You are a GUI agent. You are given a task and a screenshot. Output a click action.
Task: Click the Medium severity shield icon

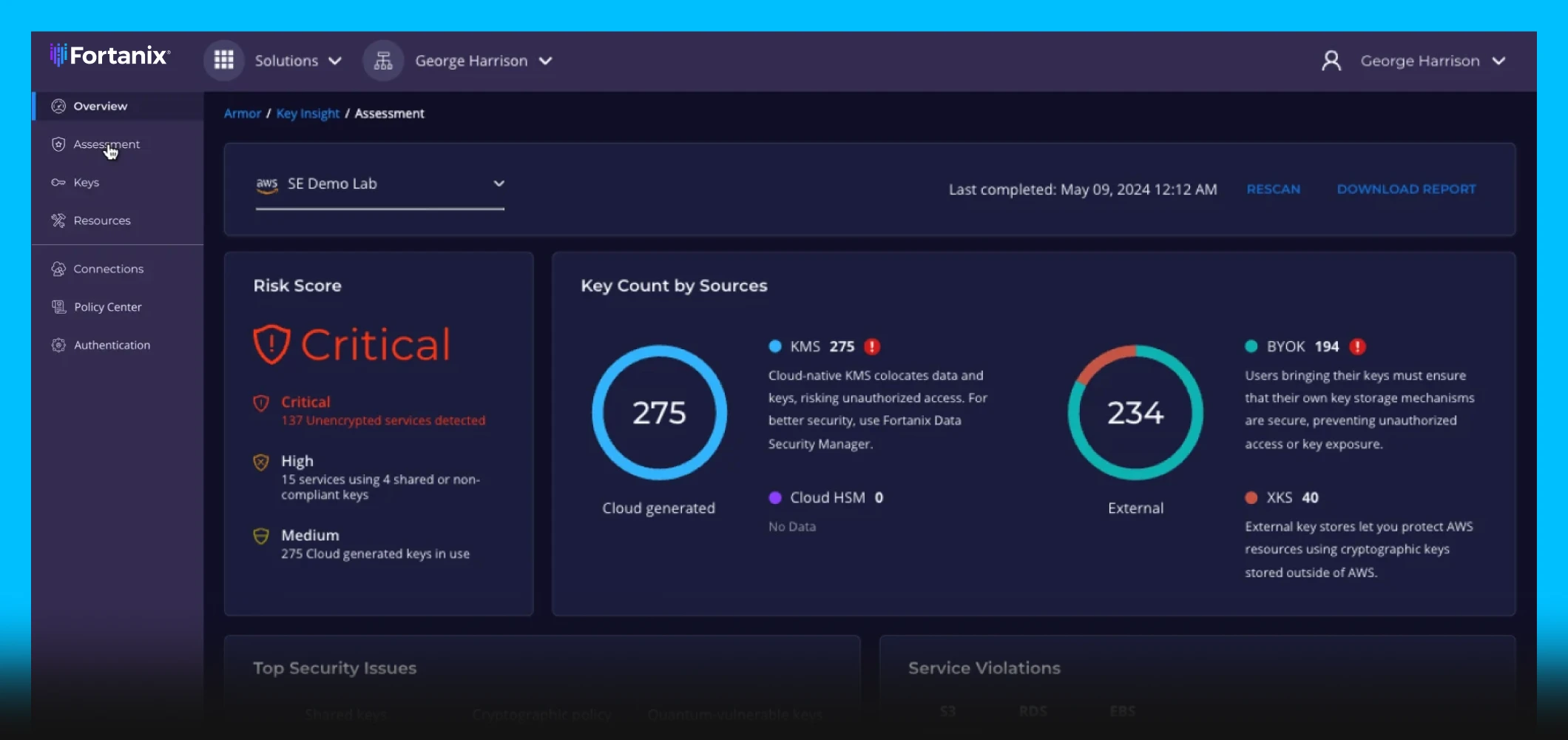(x=261, y=536)
